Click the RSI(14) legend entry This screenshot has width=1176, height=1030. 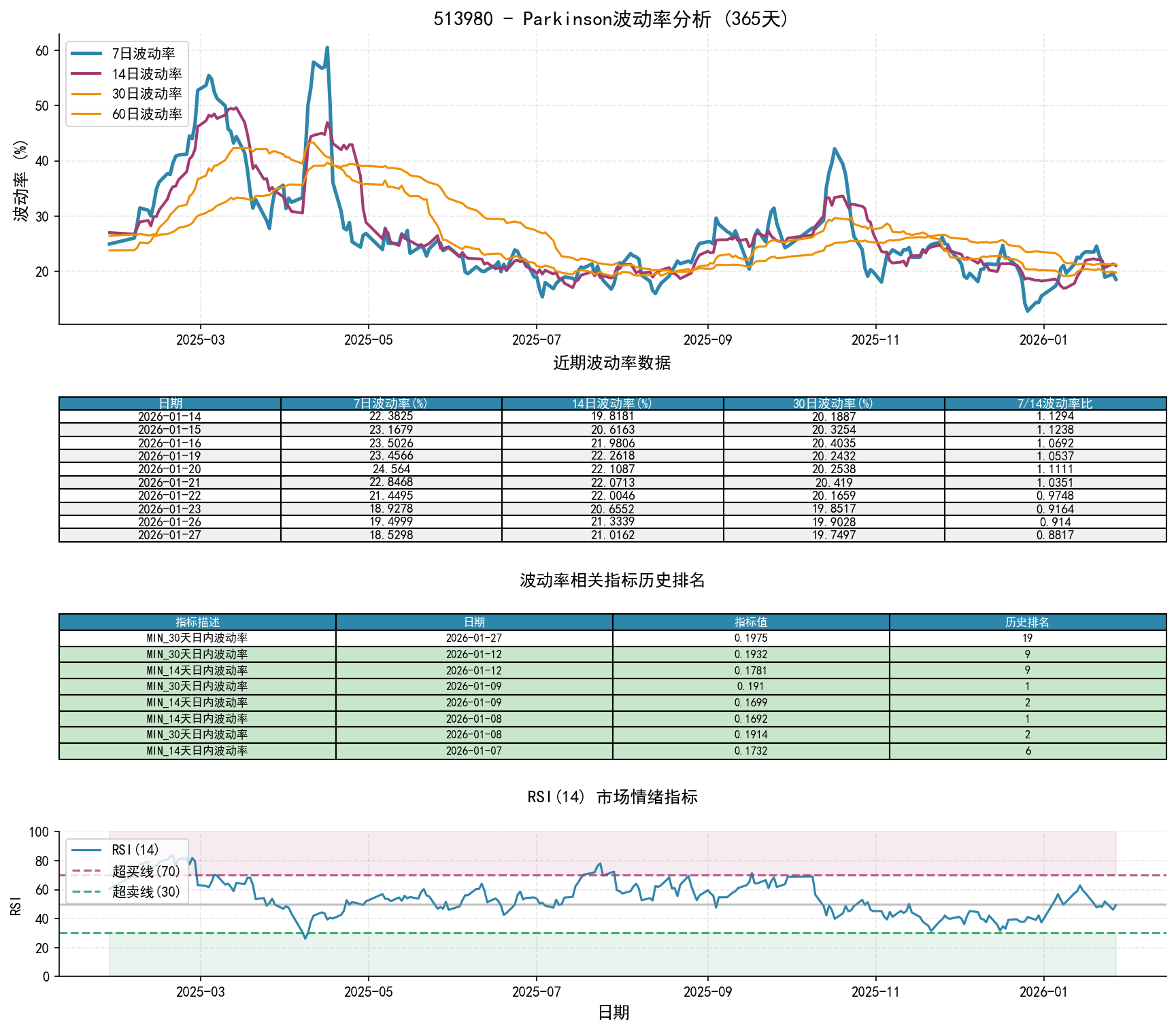(135, 850)
